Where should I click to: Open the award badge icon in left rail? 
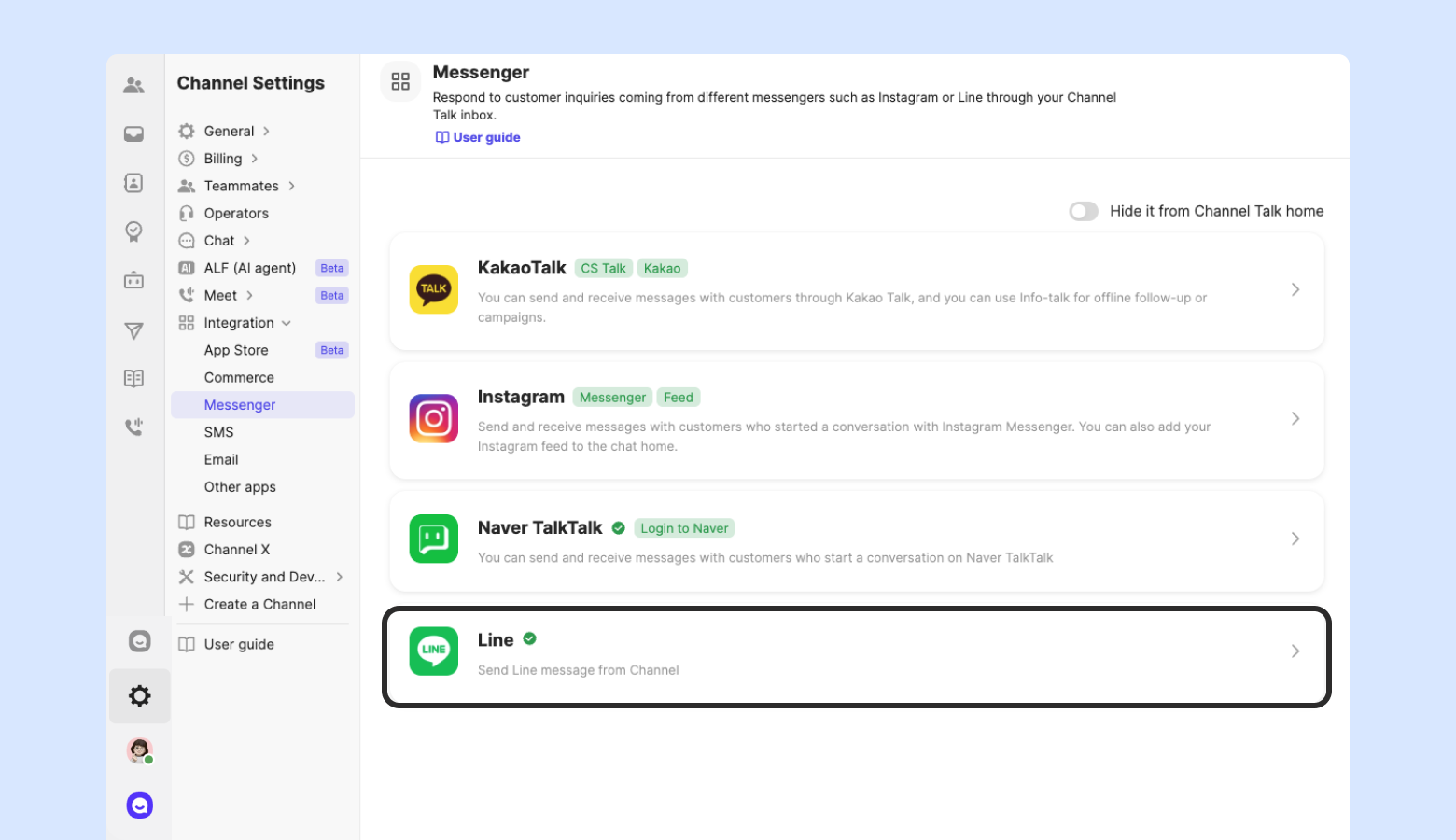(133, 231)
